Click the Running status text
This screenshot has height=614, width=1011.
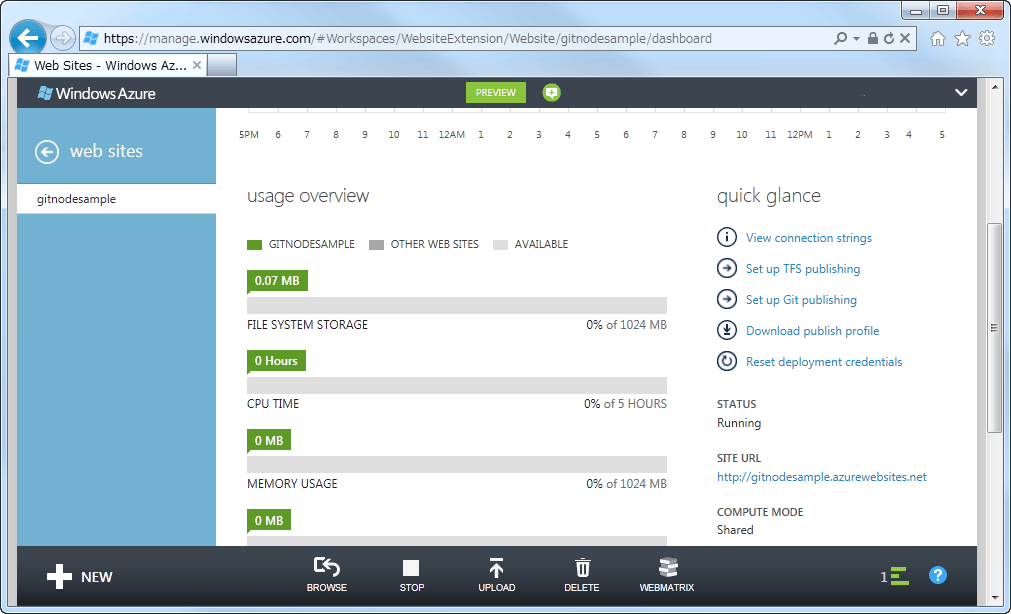pyautogui.click(x=739, y=423)
